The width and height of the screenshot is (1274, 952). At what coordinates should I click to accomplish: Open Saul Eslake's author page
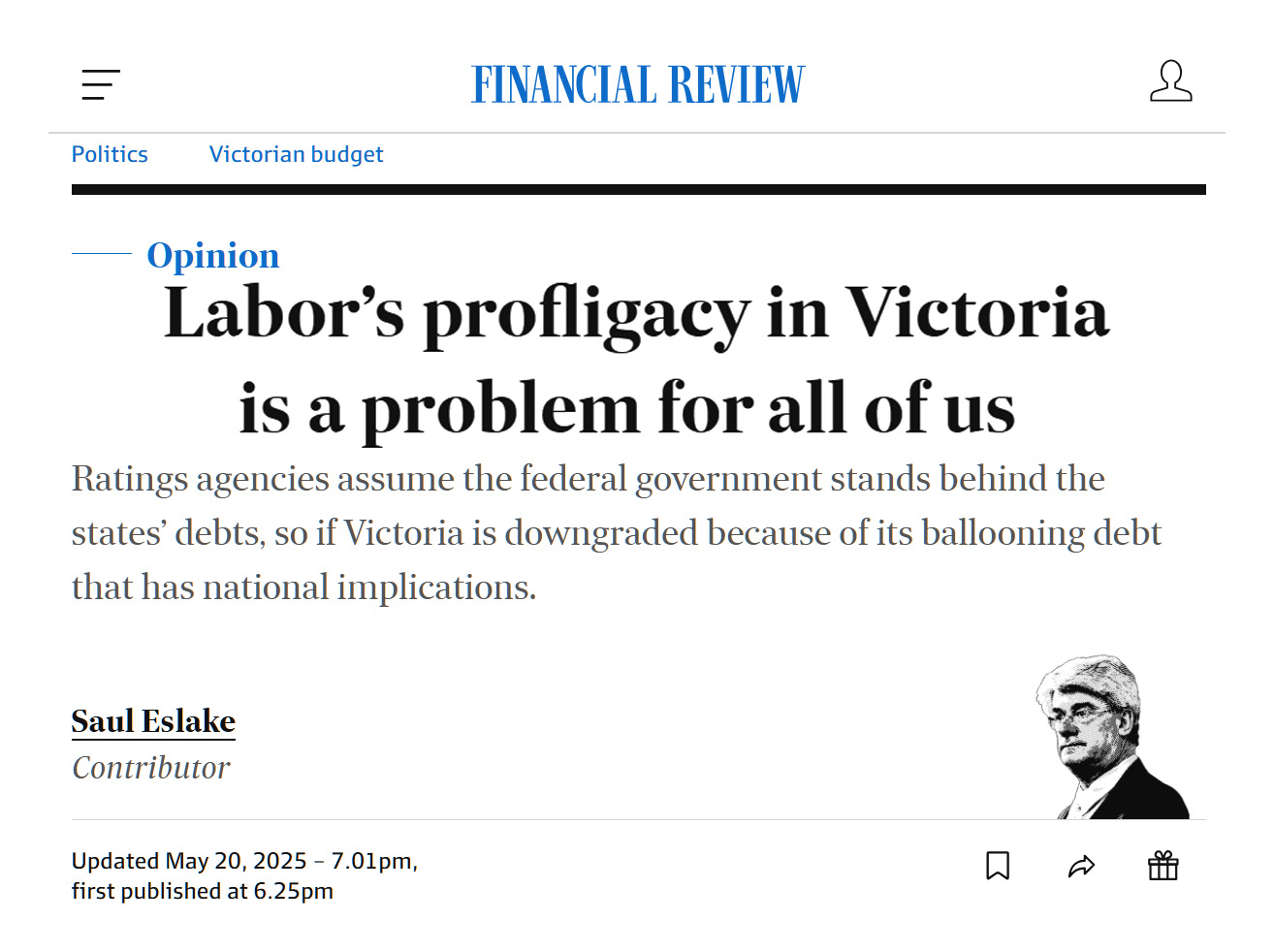(153, 721)
